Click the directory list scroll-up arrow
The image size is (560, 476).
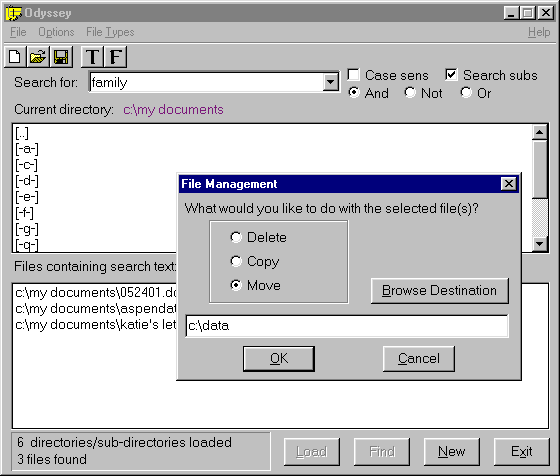click(x=540, y=132)
